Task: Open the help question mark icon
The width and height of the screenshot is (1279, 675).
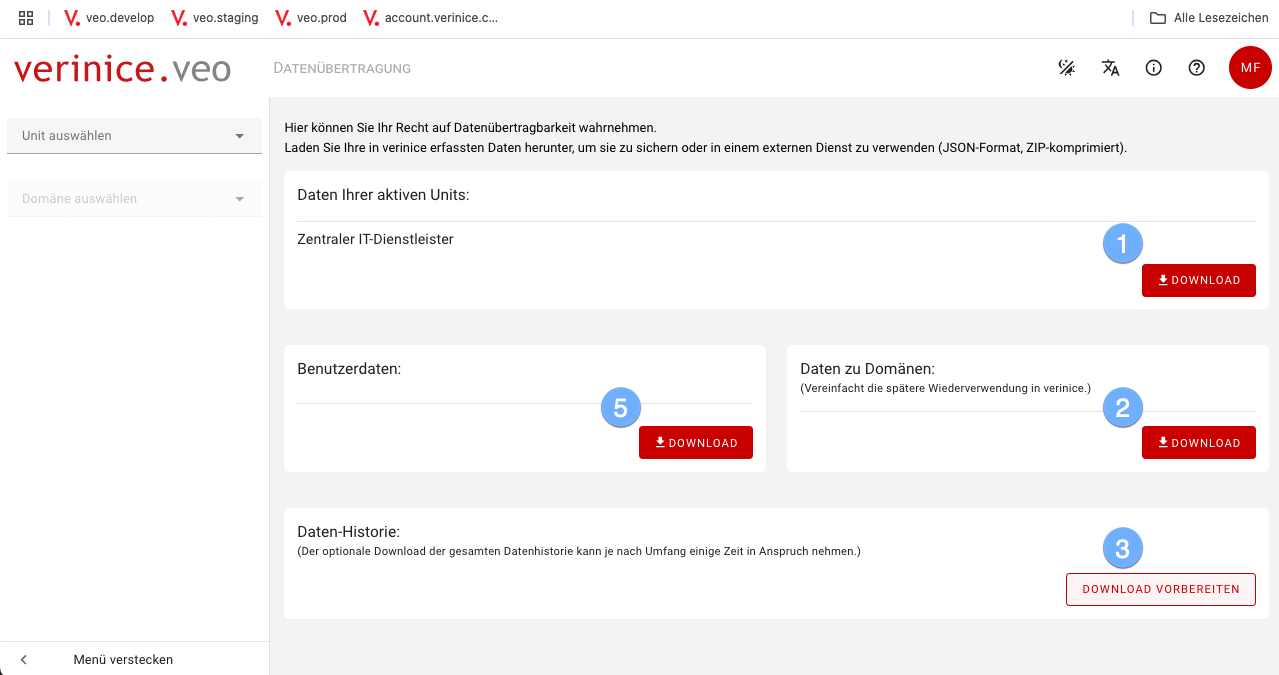Action: click(x=1196, y=67)
